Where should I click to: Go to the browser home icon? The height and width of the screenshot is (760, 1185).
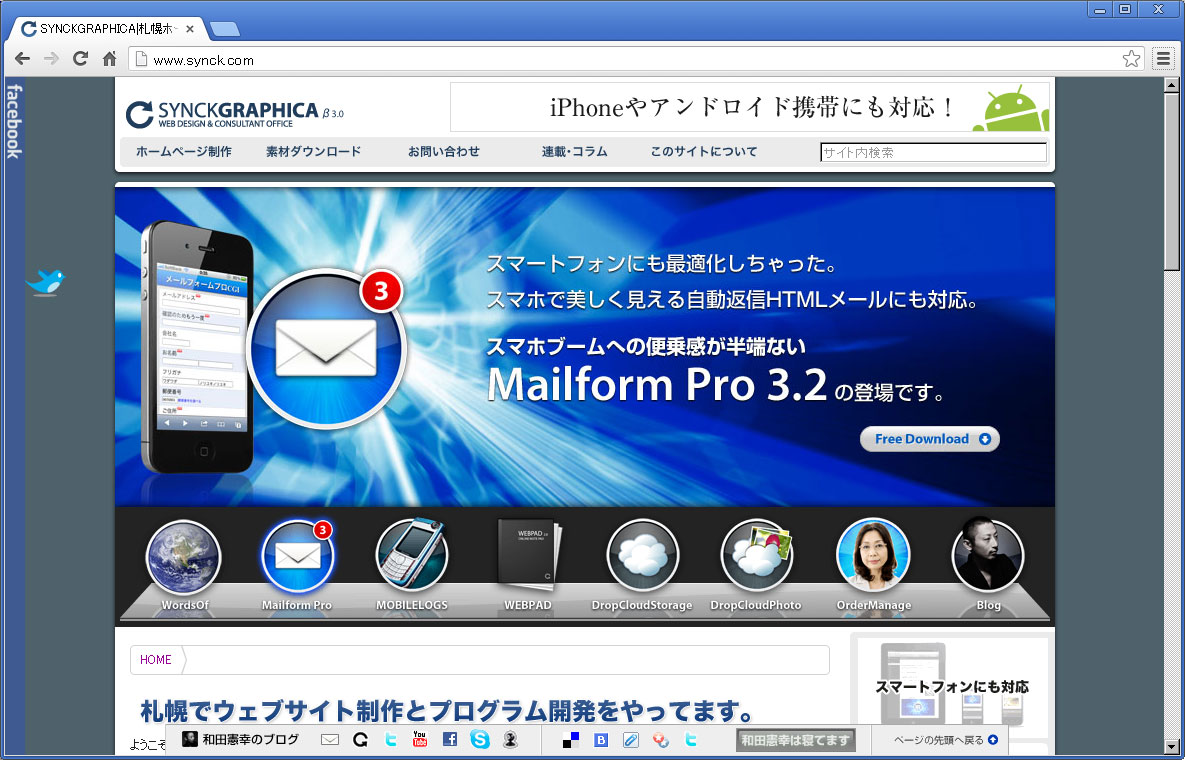pos(110,59)
